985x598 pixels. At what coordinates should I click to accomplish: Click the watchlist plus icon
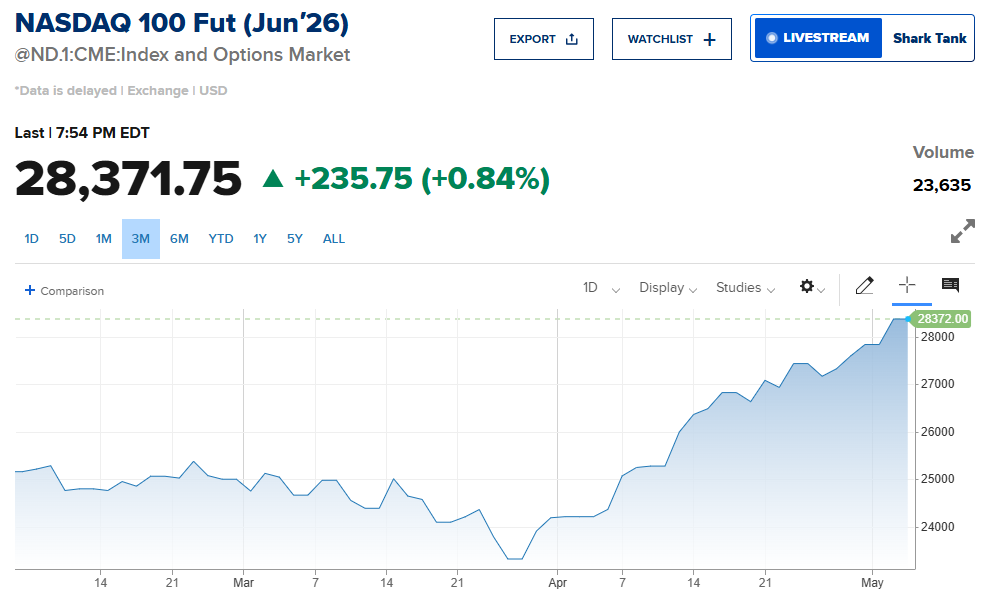[x=709, y=40]
